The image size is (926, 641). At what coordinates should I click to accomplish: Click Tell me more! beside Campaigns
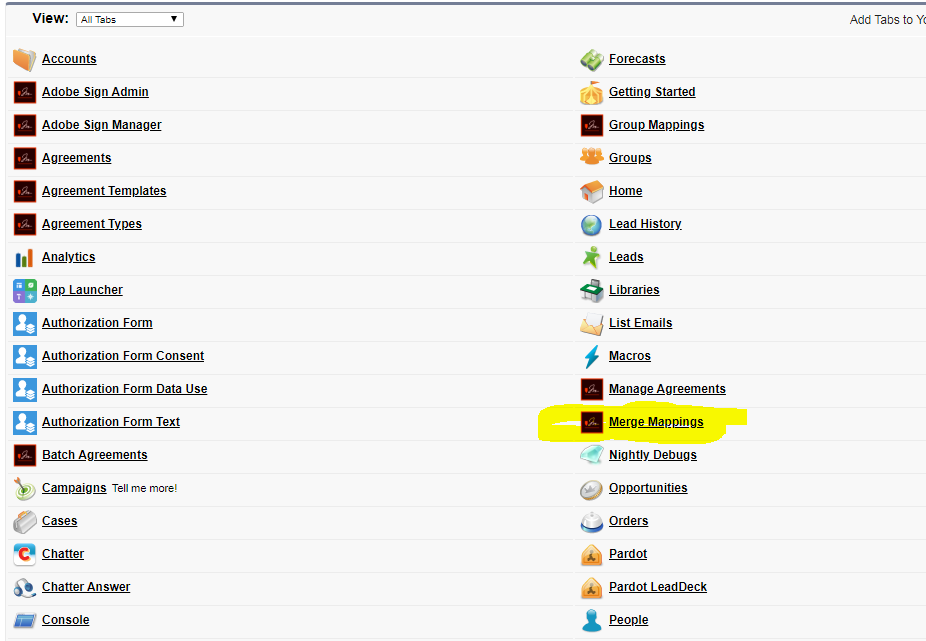145,489
